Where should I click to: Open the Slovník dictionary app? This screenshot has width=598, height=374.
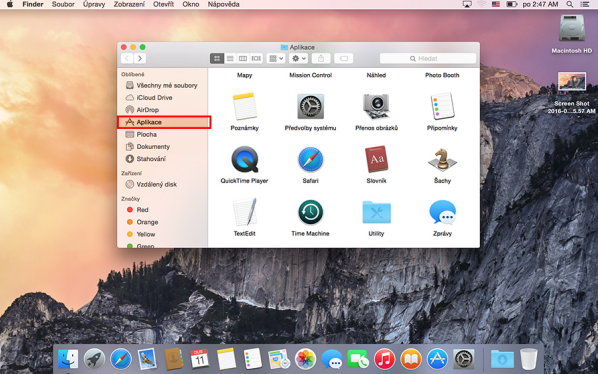[376, 159]
